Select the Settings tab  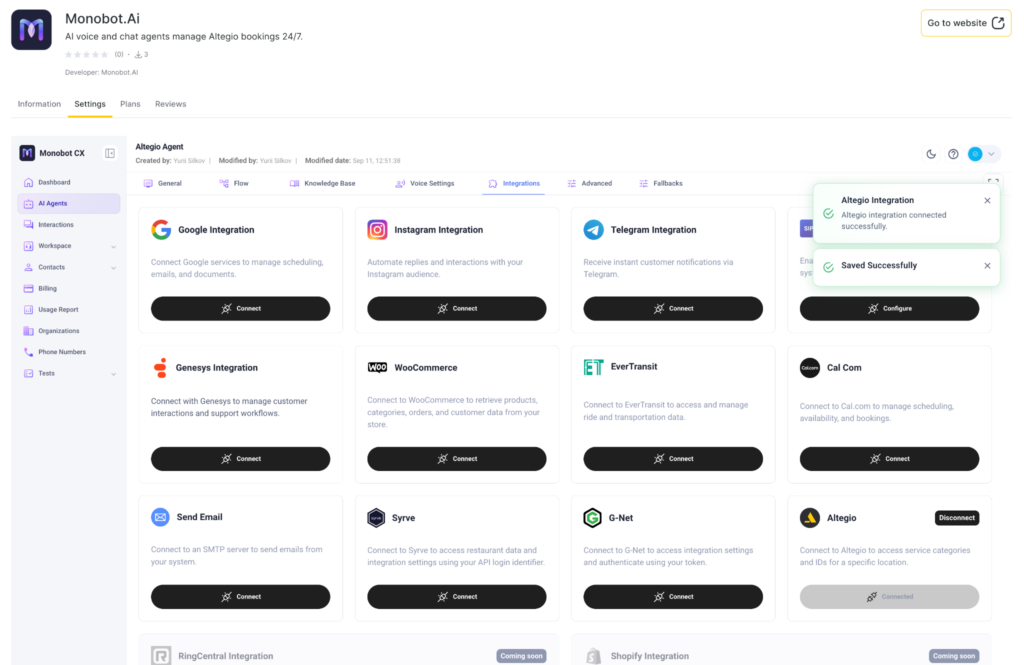89,104
